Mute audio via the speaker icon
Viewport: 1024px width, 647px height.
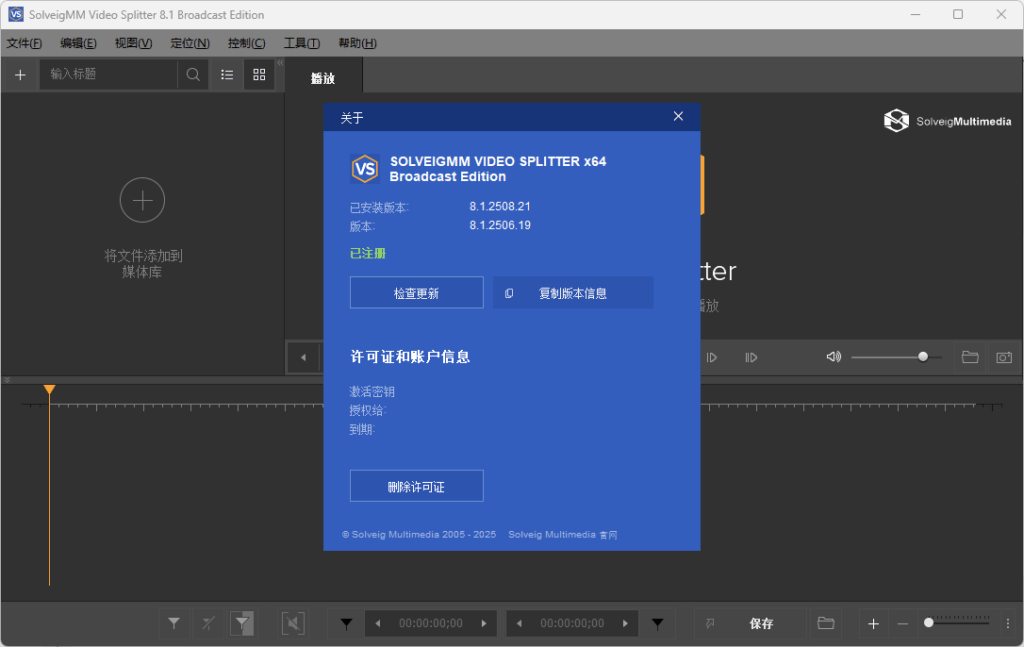tap(833, 357)
